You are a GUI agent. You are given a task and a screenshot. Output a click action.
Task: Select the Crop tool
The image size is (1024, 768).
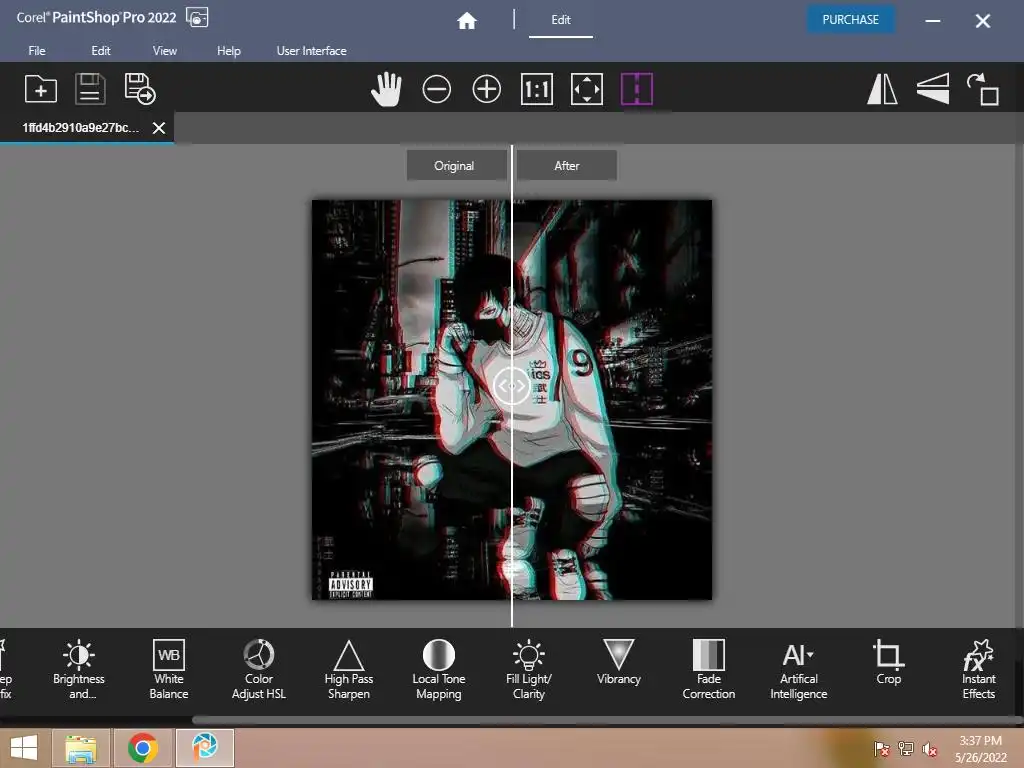point(888,662)
